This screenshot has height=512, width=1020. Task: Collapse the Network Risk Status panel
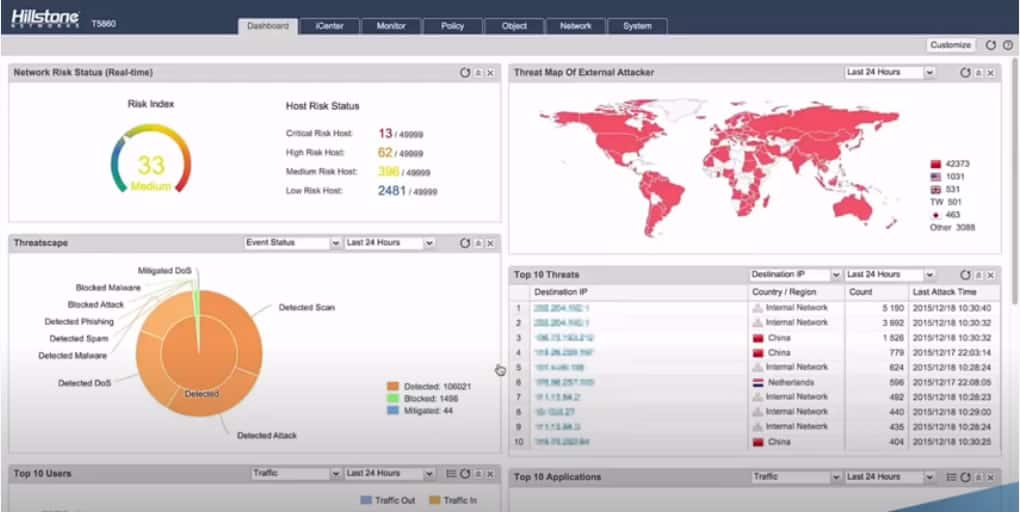coord(478,73)
